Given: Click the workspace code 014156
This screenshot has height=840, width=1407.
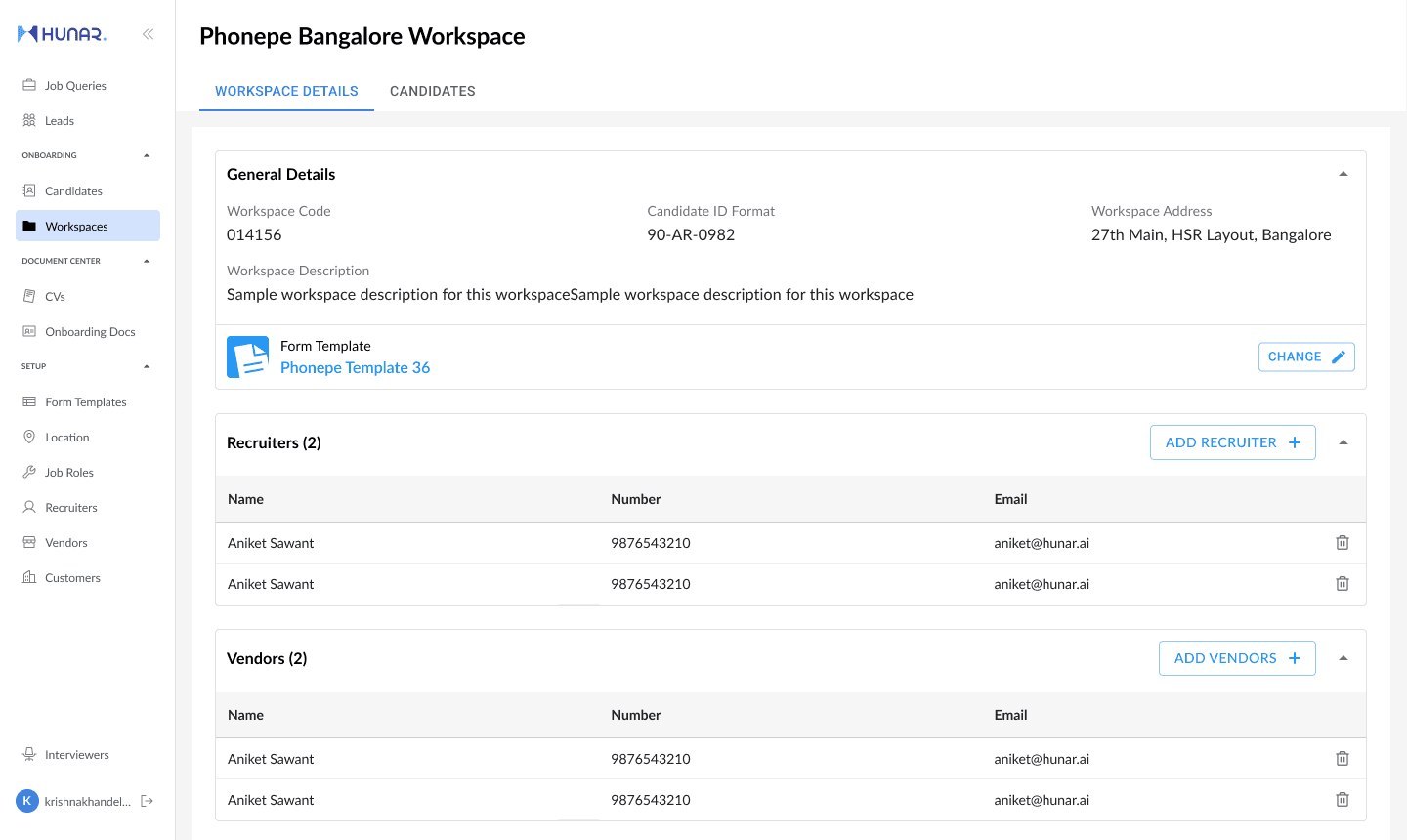Looking at the screenshot, I should click(x=254, y=235).
